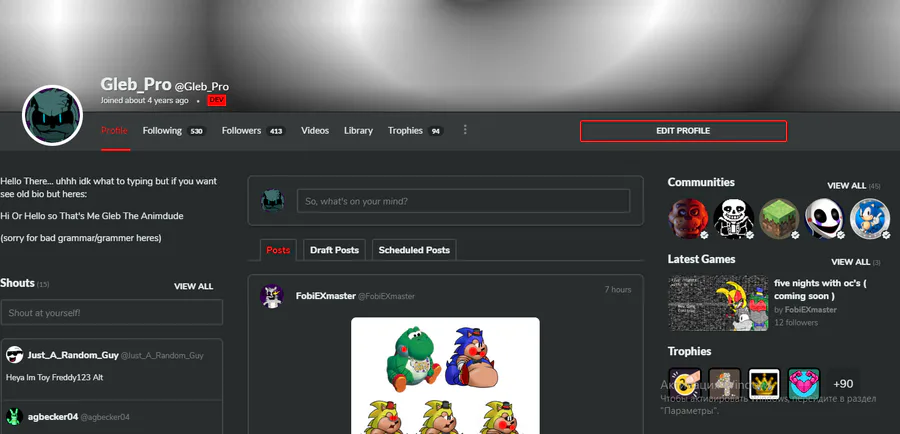Click the FobiEXmaster game author link
The image size is (900, 434).
click(810, 309)
